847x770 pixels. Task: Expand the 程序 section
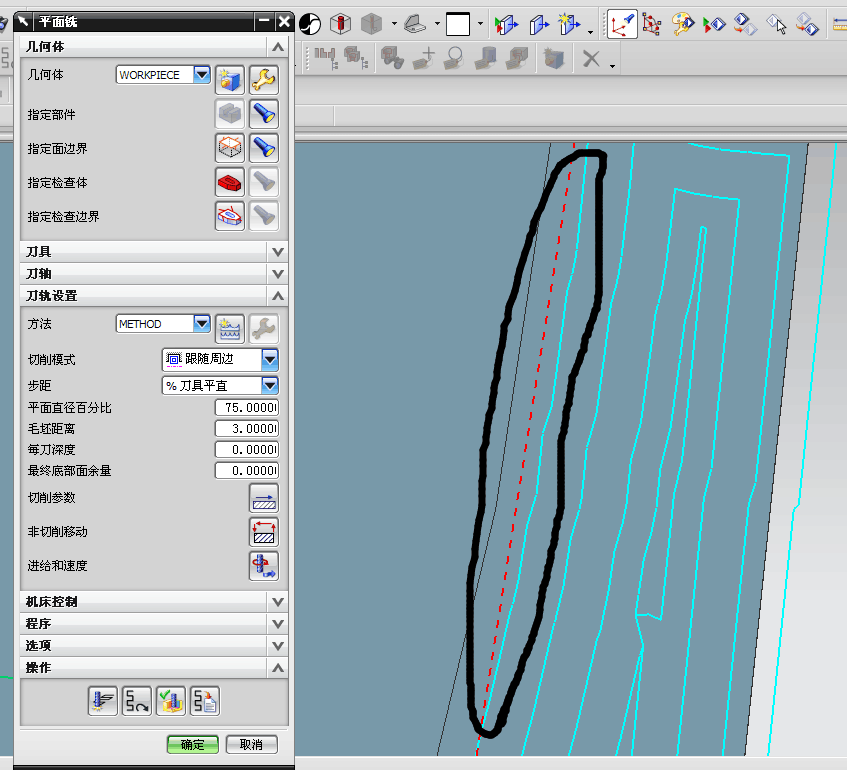(278, 624)
